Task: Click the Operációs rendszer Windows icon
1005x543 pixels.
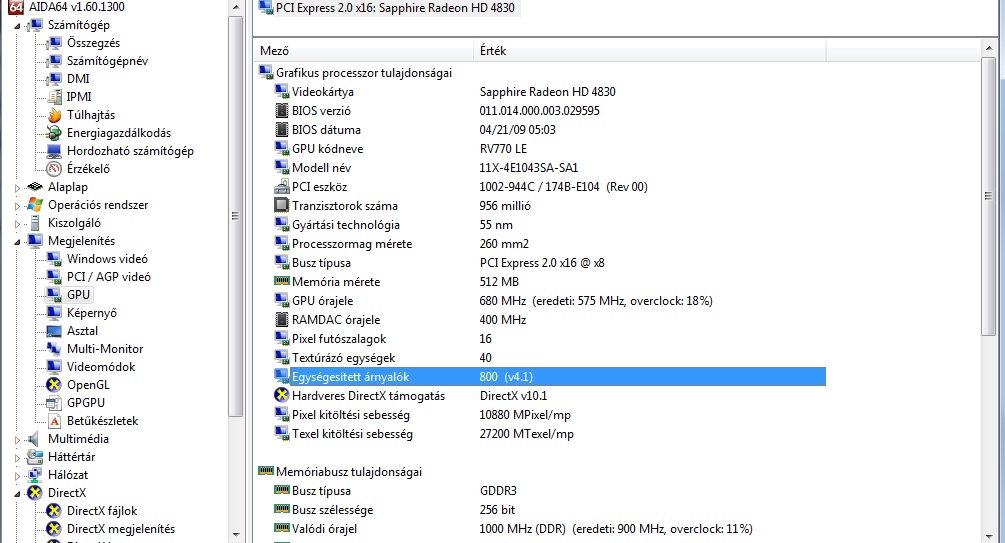Action: coord(35,205)
